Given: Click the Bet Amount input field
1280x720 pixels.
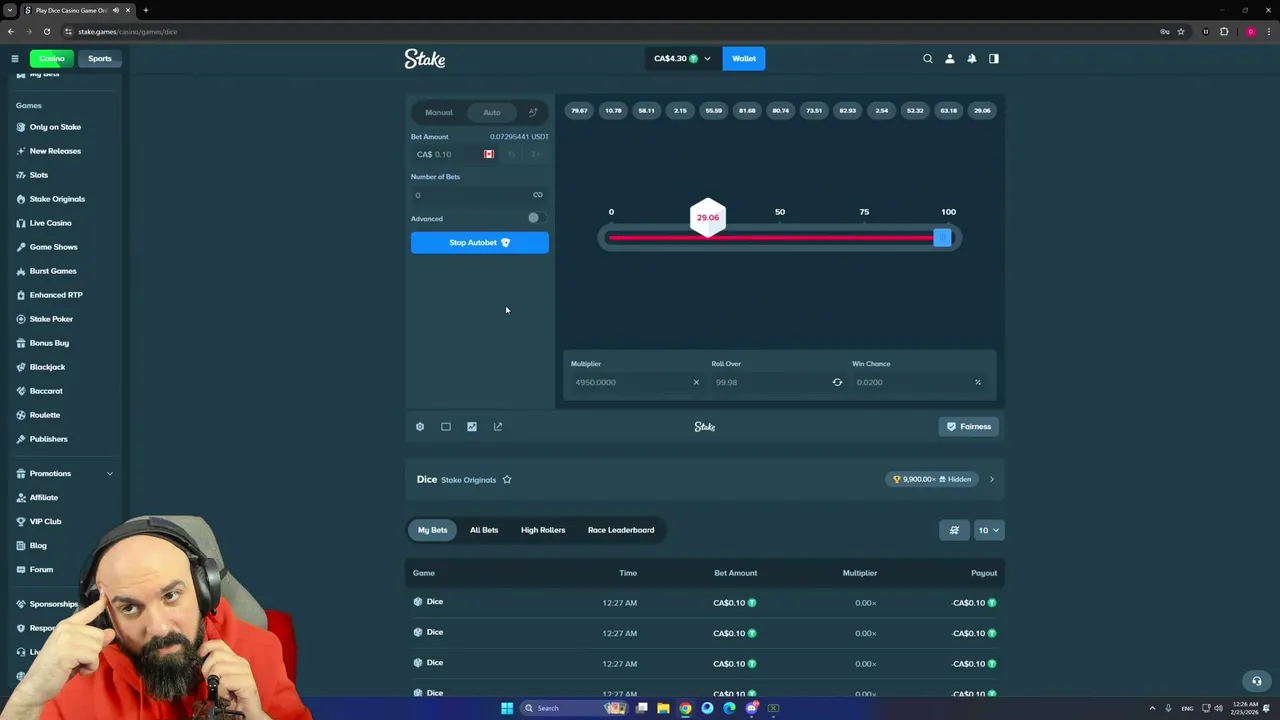Looking at the screenshot, I should (447, 154).
